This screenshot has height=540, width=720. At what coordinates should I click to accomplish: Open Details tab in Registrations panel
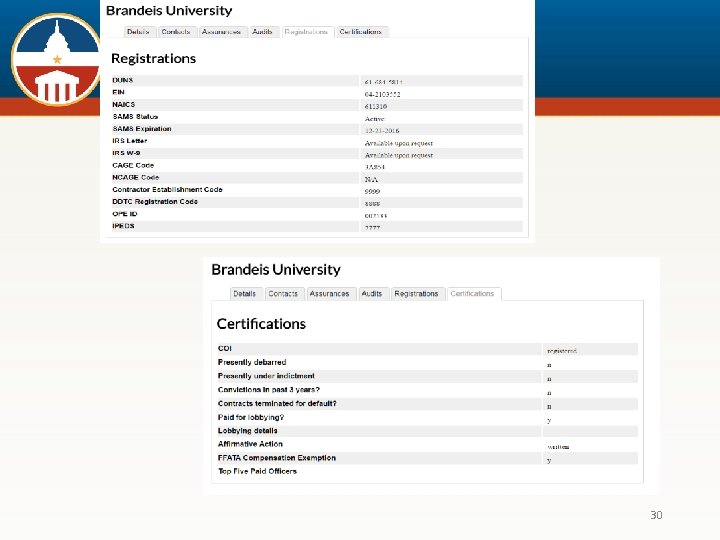click(x=138, y=32)
